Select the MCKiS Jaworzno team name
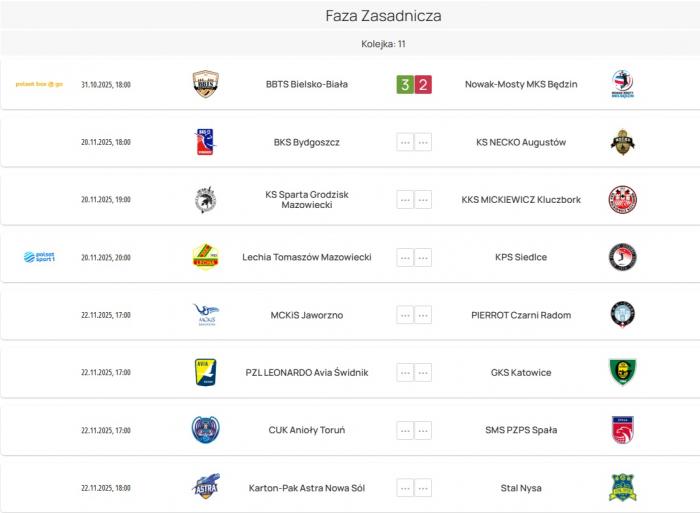 click(307, 315)
